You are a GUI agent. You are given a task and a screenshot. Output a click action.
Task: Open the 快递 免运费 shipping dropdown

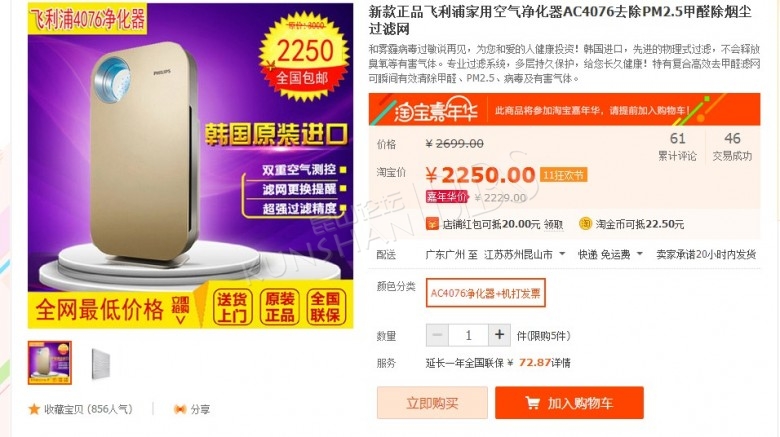click(610, 254)
